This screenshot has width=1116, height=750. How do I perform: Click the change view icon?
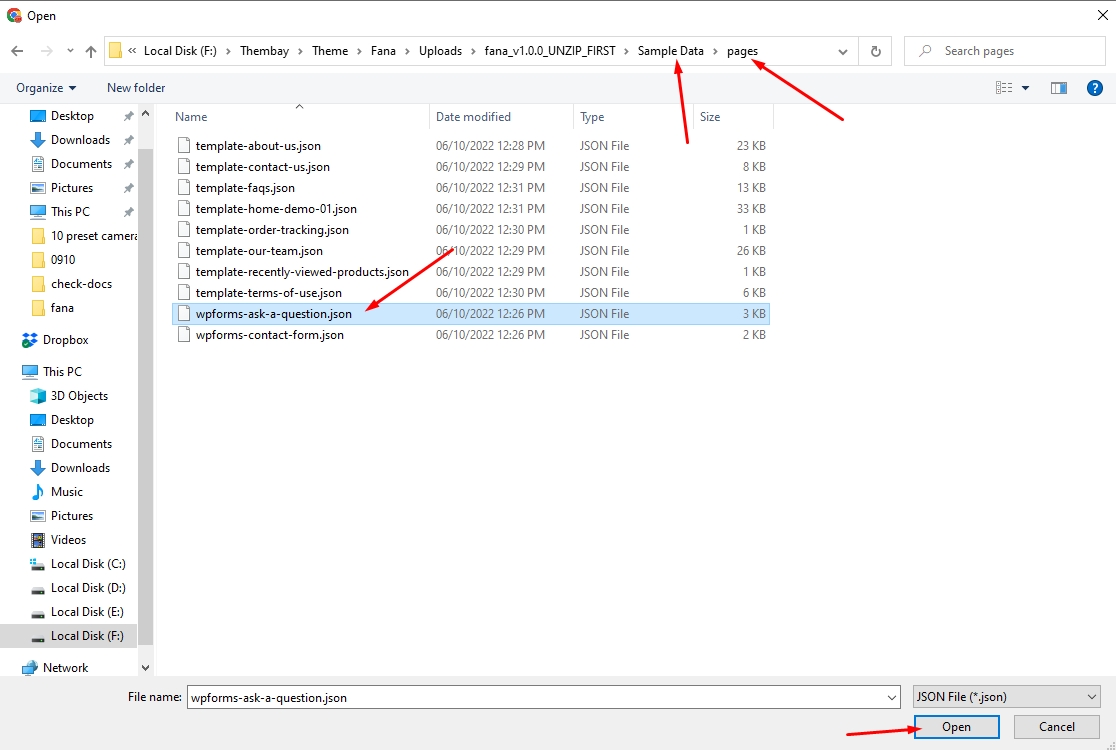(x=1004, y=88)
